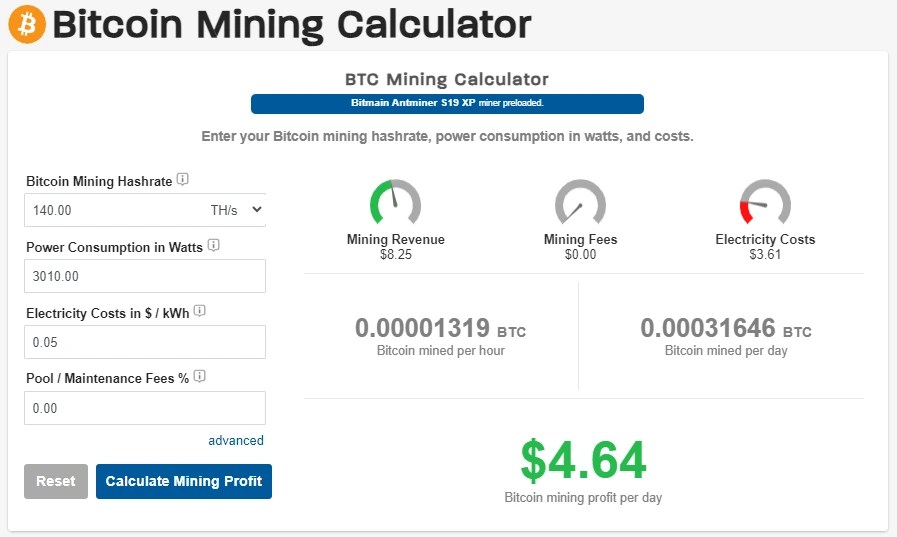Viewport: 897px width, 537px height.
Task: Click the Electricity Costs $3.61 value
Action: click(x=765, y=254)
